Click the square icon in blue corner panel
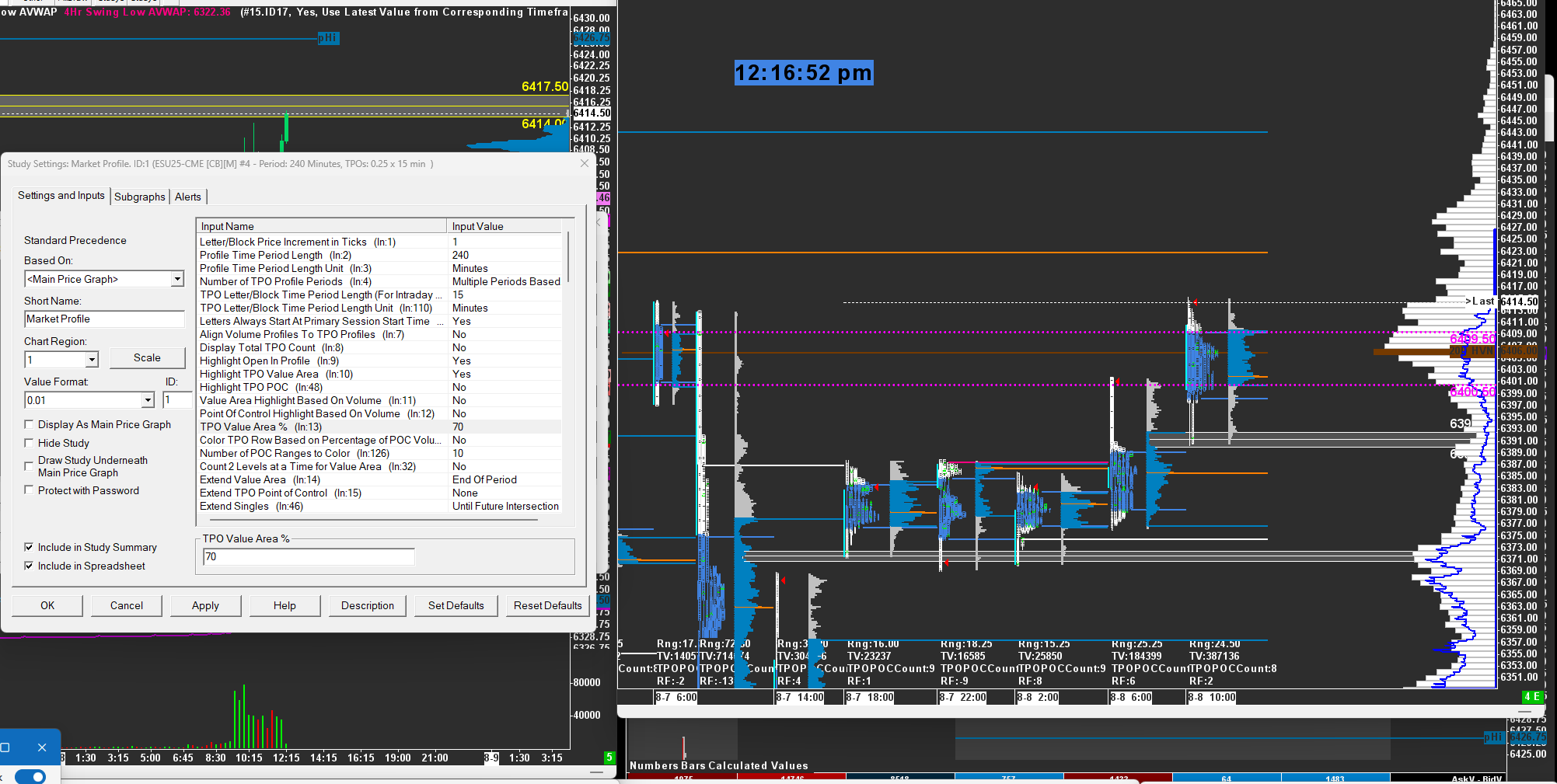The width and height of the screenshot is (1557, 784). tap(5, 747)
